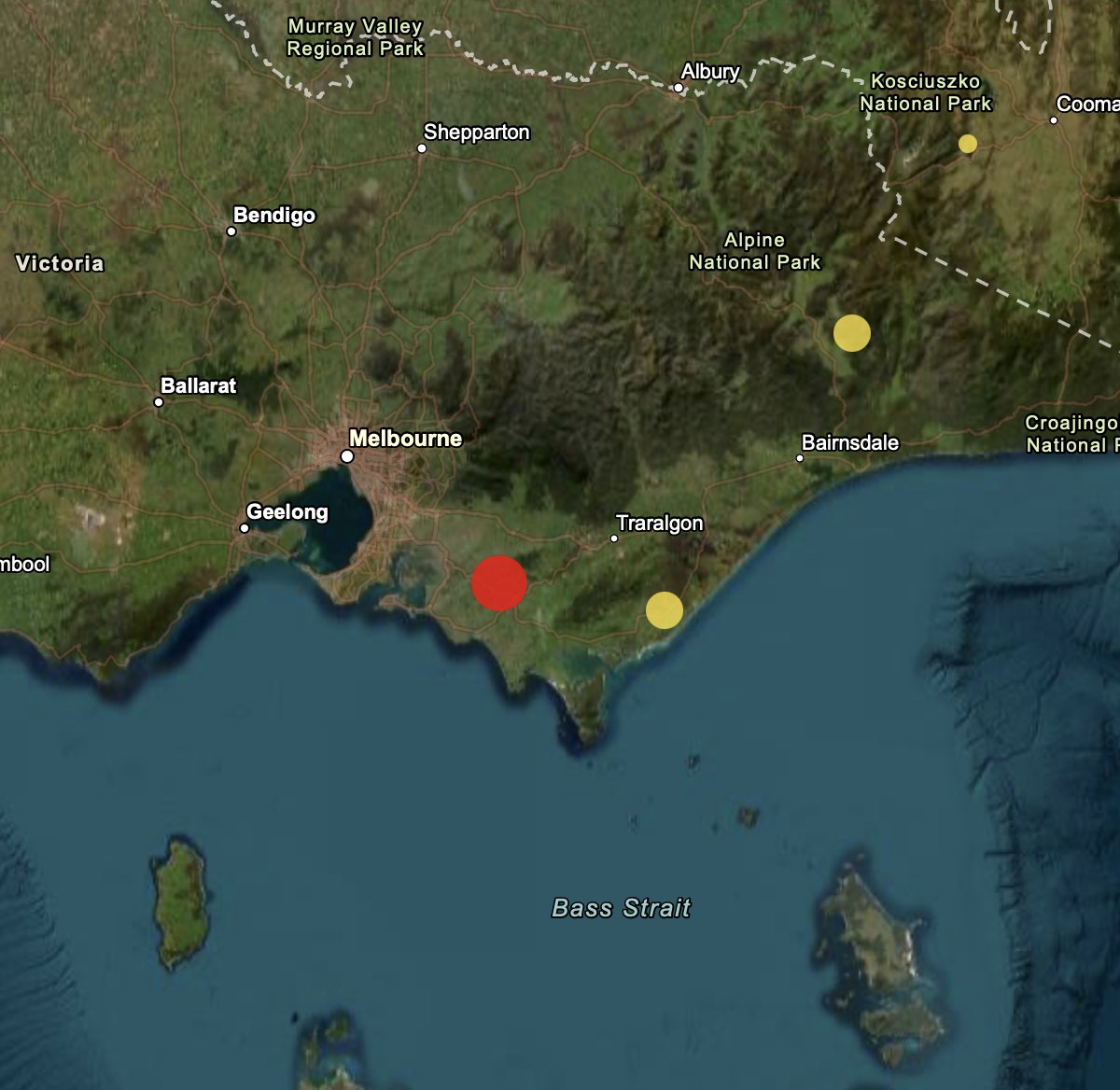Click the Alpine National Park label
Image resolution: width=1120 pixels, height=1090 pixels.
tap(755, 252)
